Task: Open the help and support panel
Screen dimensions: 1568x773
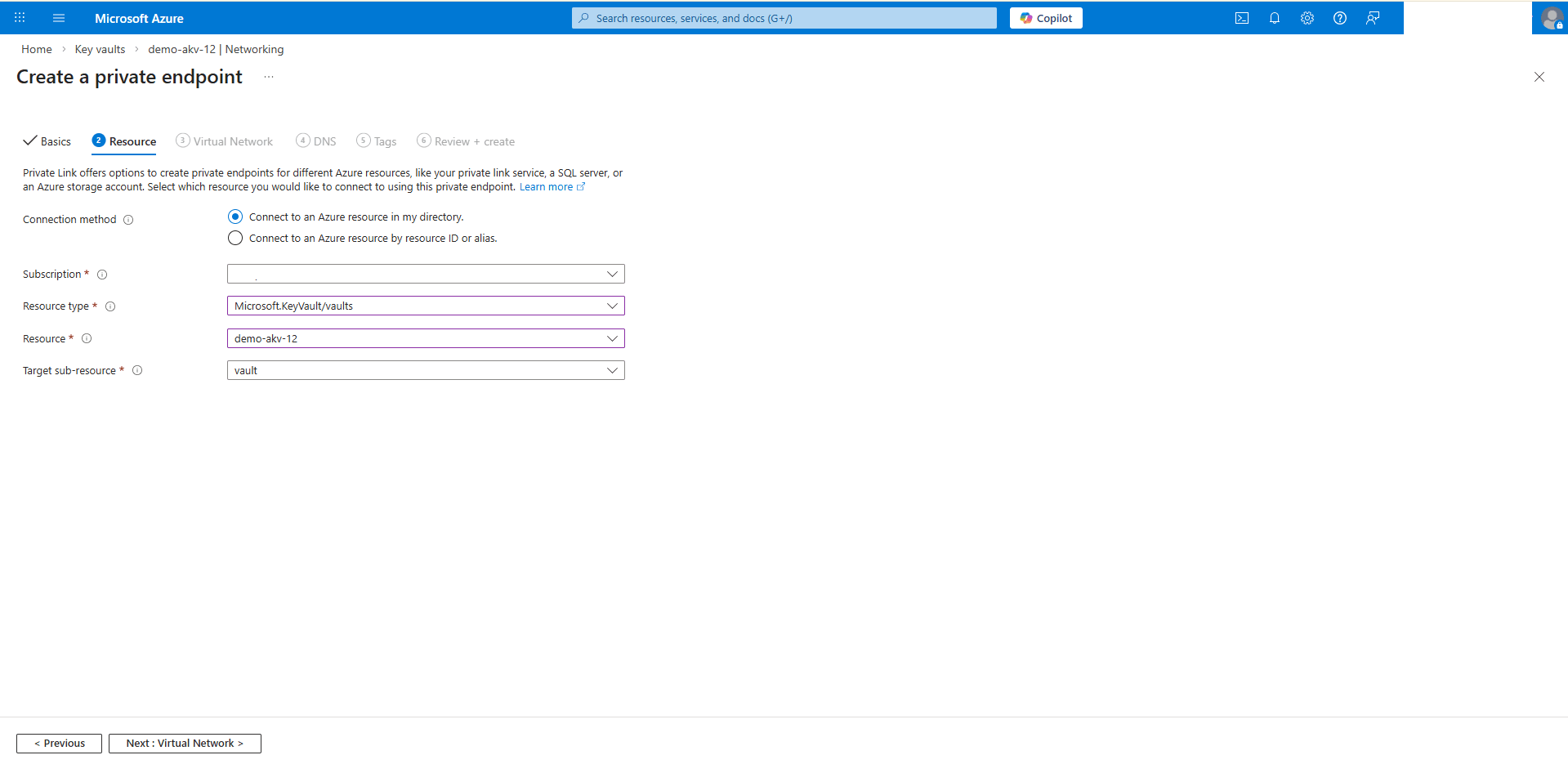Action: 1339,17
